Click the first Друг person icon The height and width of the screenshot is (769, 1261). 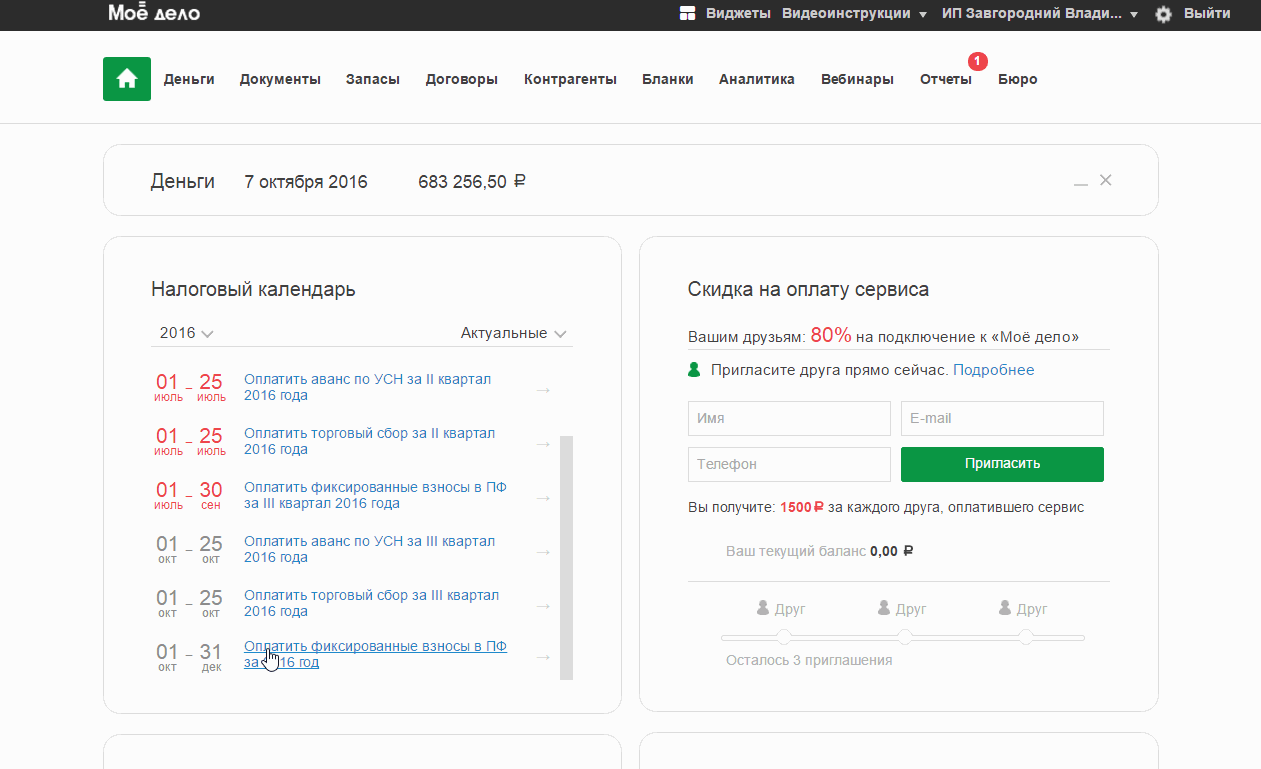click(763, 608)
